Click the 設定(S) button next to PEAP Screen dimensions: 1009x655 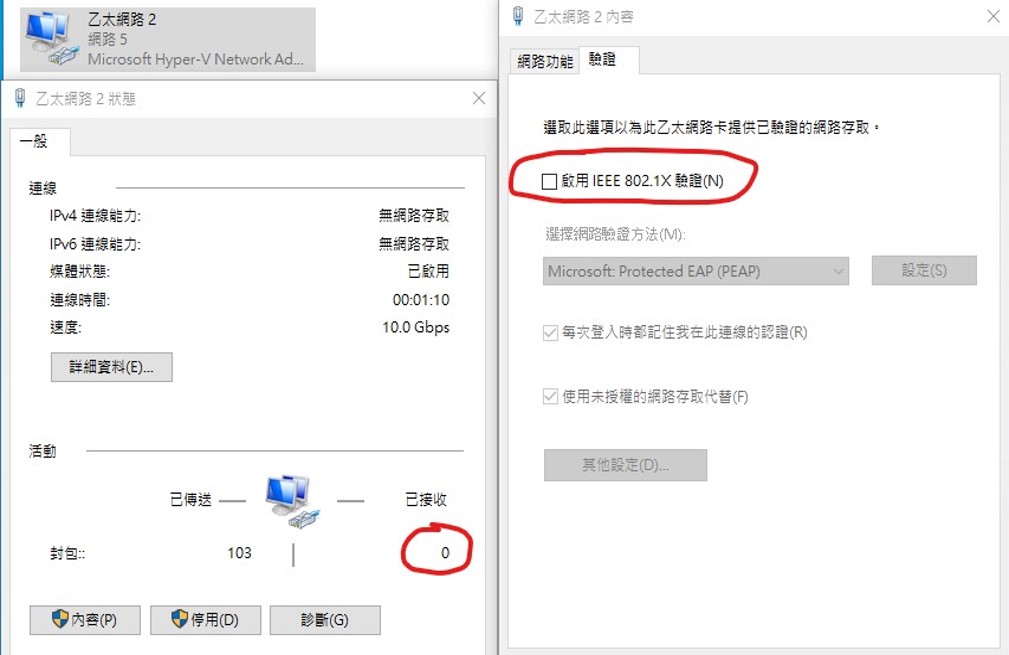pos(924,270)
